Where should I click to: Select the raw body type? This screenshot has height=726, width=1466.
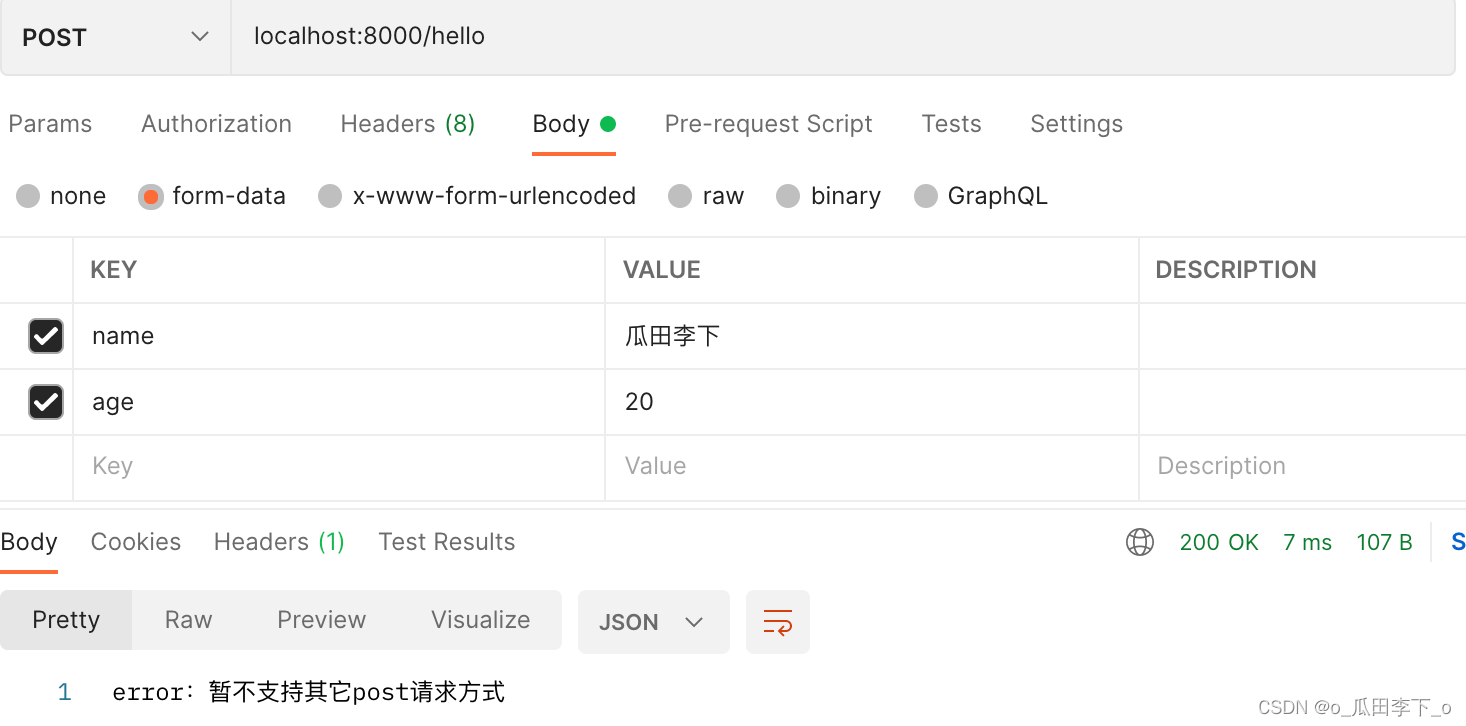pos(681,196)
